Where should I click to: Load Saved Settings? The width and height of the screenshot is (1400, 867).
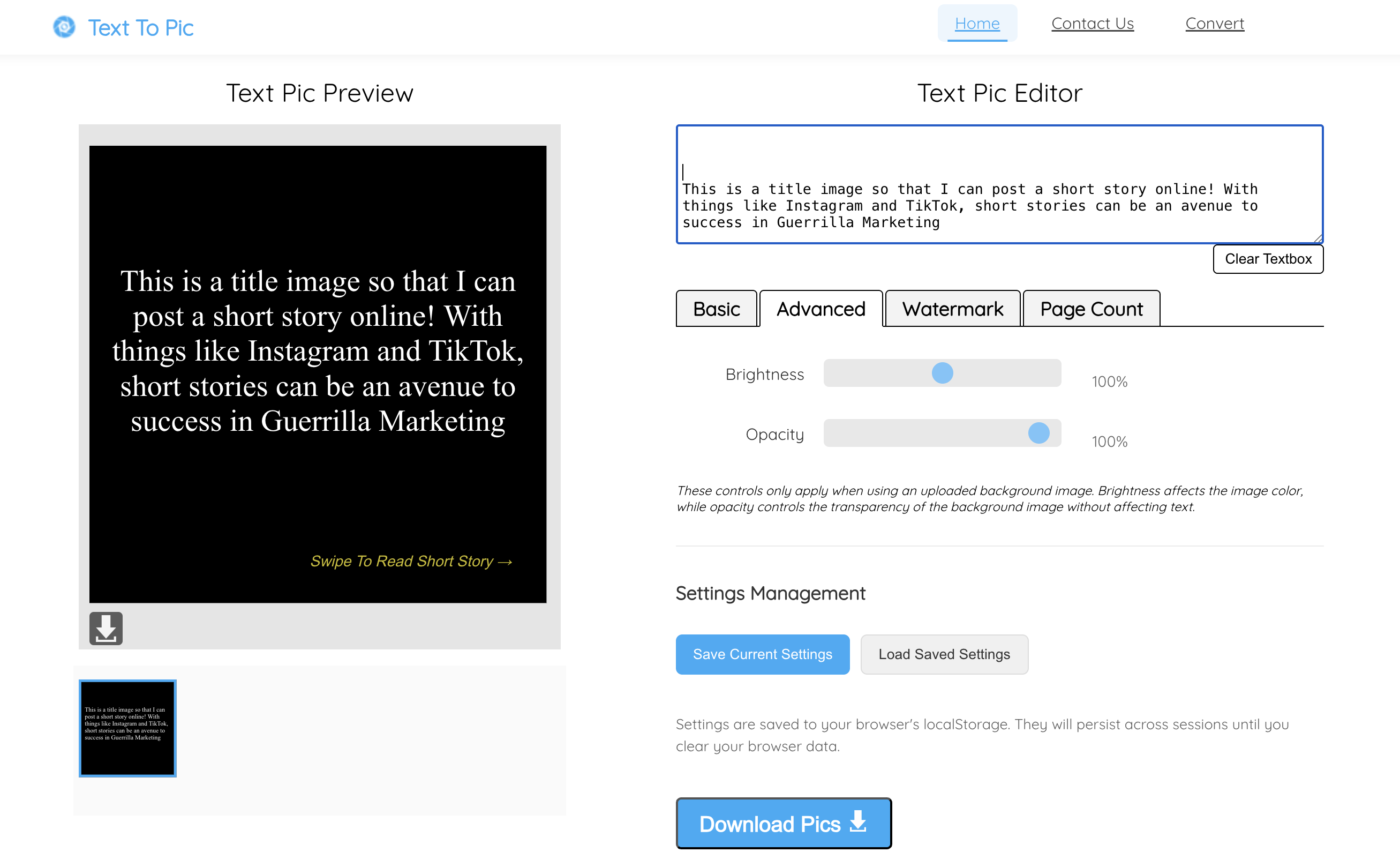click(944, 654)
